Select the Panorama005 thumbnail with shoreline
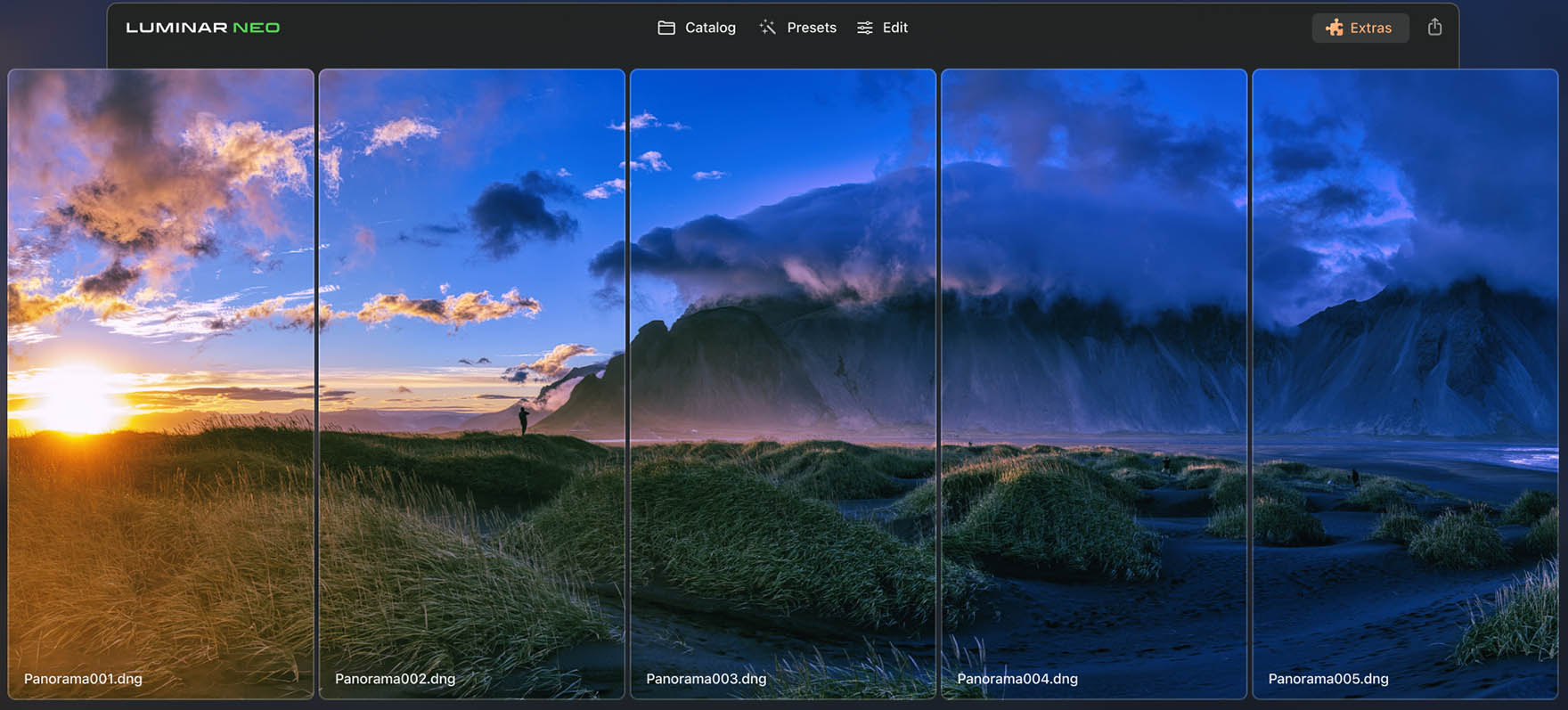This screenshot has width=1568, height=710. (x=1405, y=356)
